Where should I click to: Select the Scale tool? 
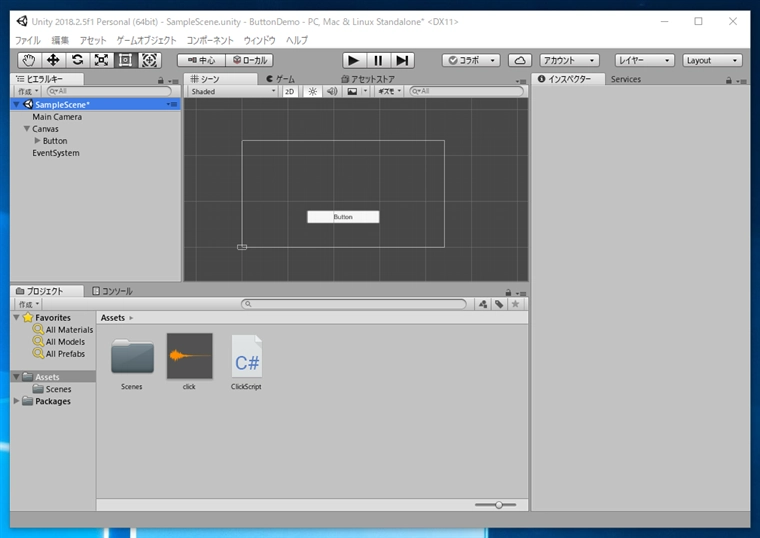[x=101, y=60]
